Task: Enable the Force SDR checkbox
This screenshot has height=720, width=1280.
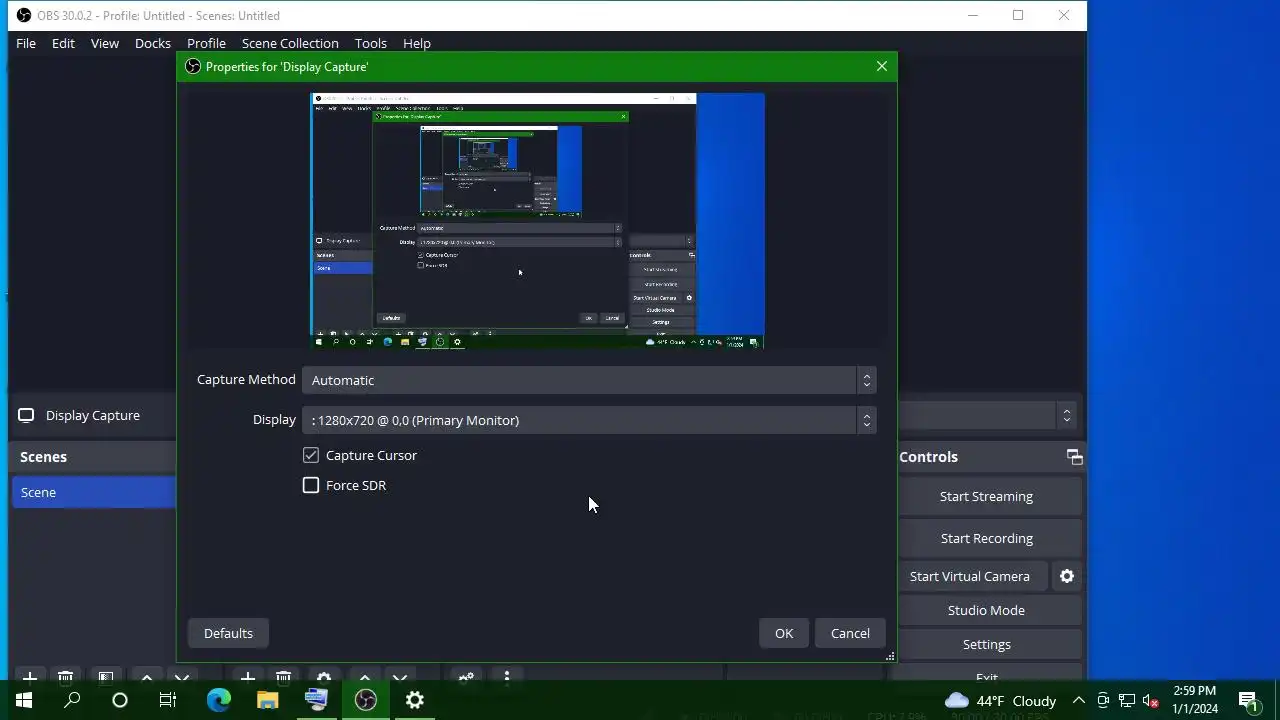Action: point(311,485)
